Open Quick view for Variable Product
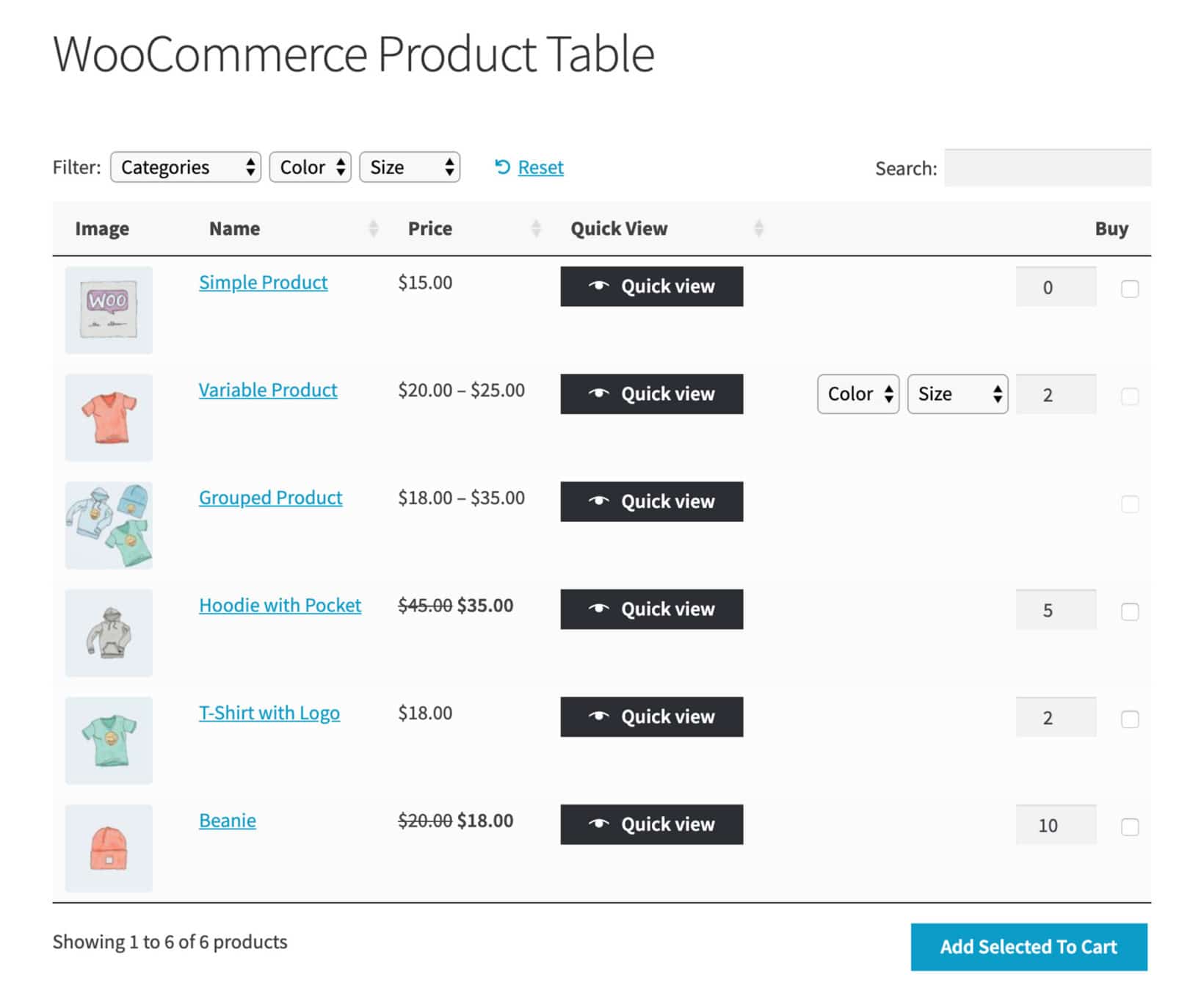The height and width of the screenshot is (999, 1204). (x=651, y=394)
